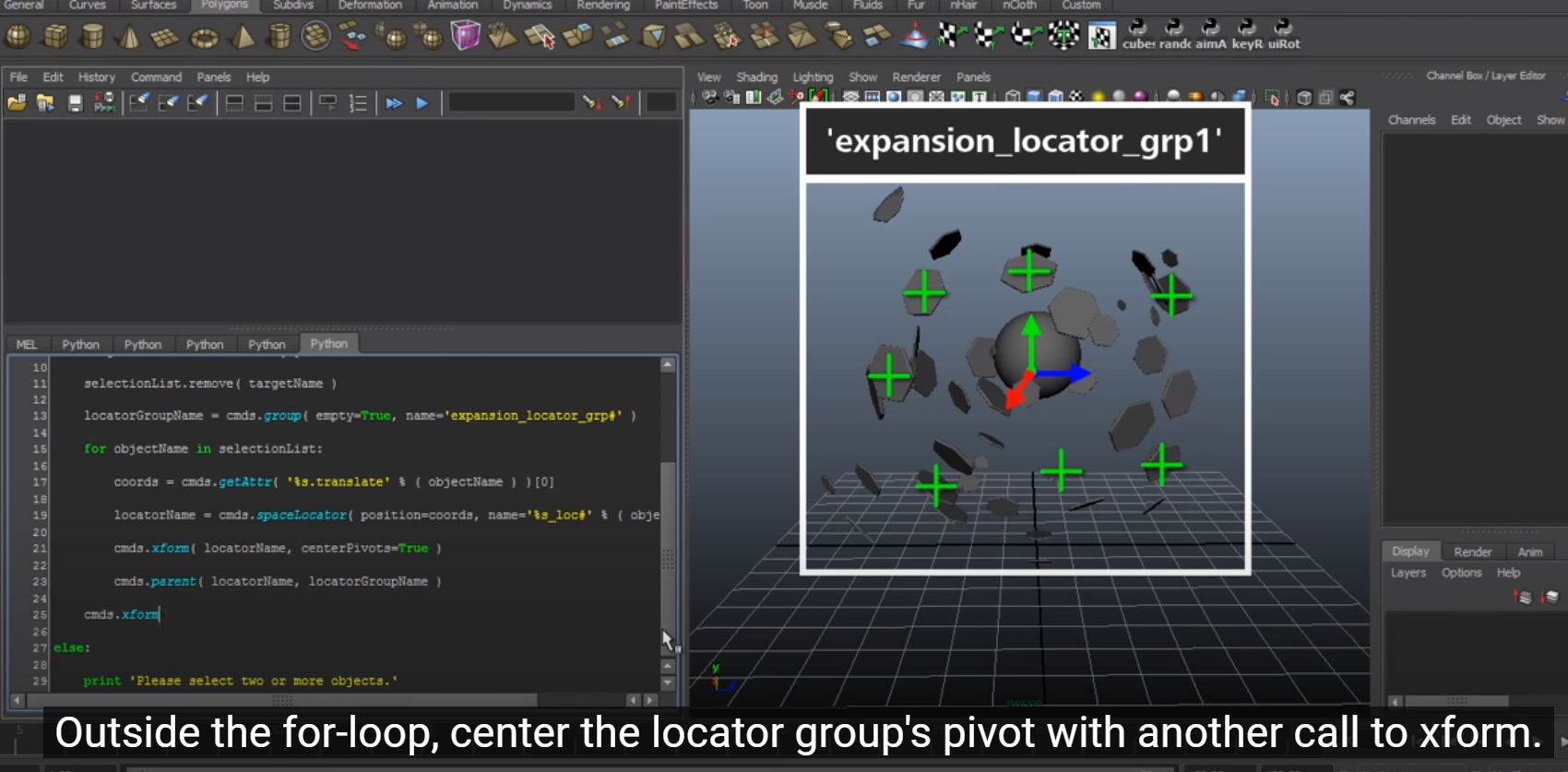This screenshot has width=1568, height=772.
Task: Open the Script Editor History menu
Action: 97,77
